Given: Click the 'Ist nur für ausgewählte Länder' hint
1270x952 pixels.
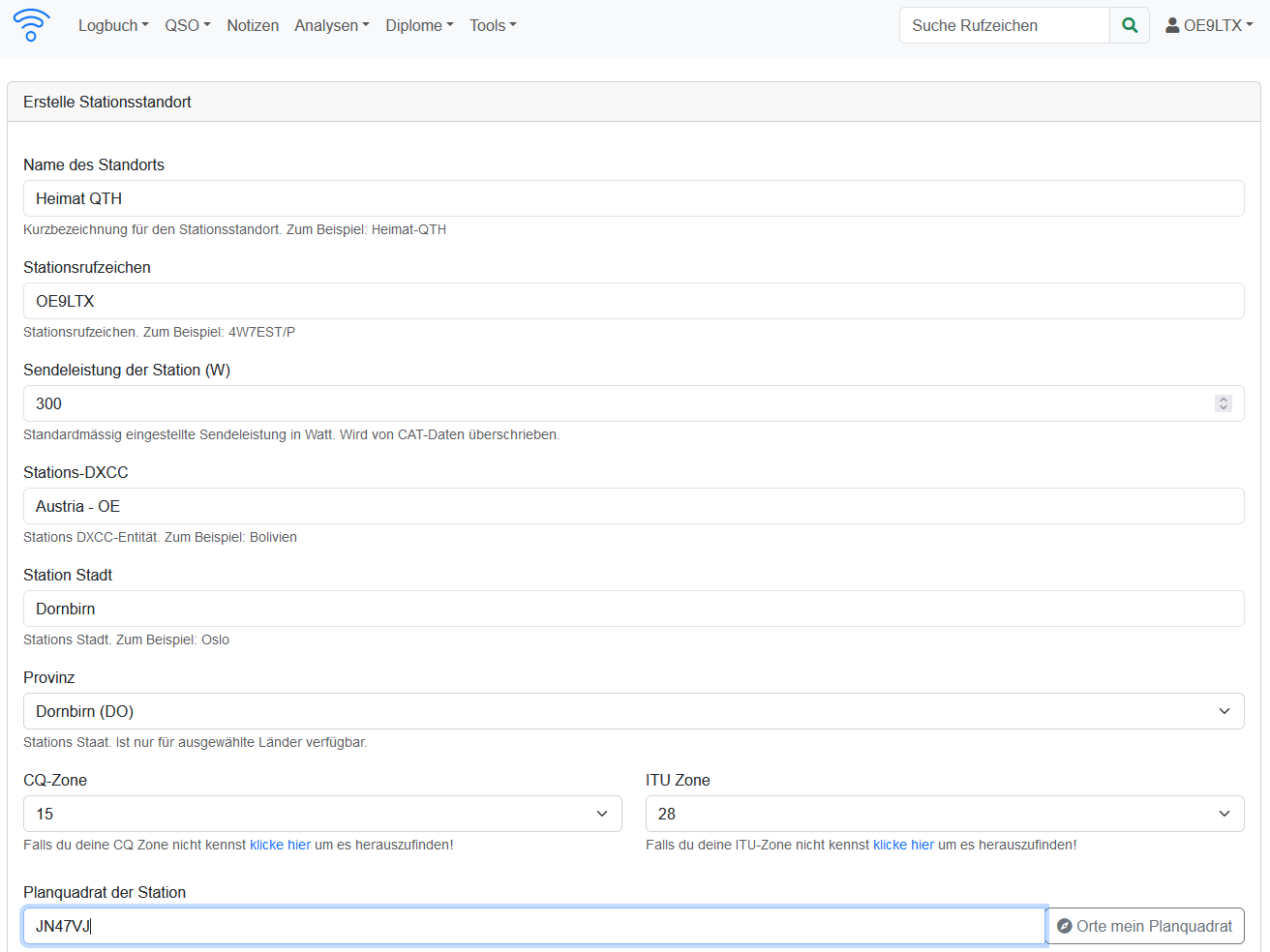Looking at the screenshot, I should [242, 742].
